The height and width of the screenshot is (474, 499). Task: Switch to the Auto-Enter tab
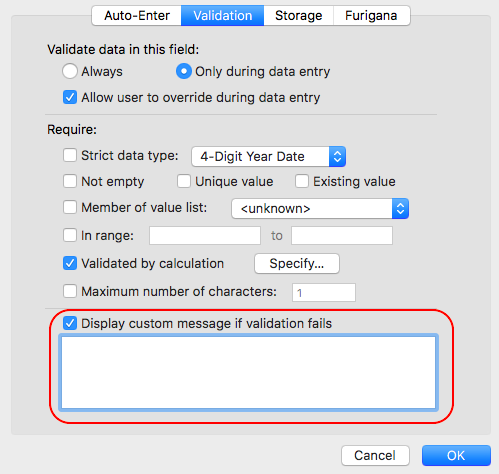pos(137,15)
